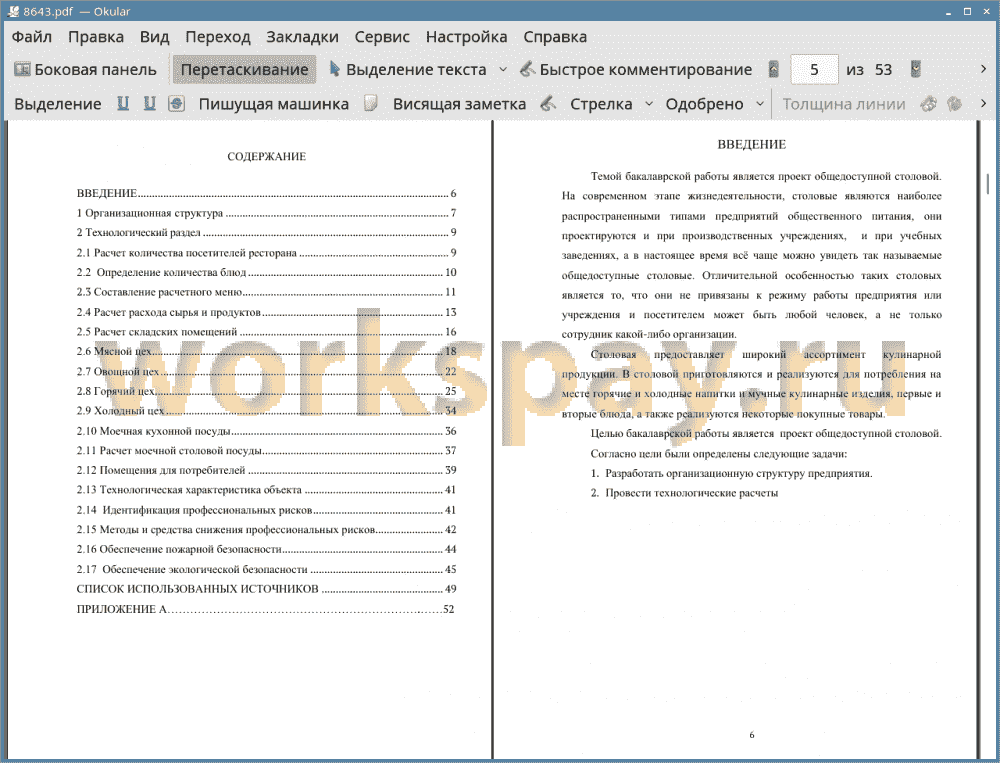
Task: Open the Переход menu
Action: [x=217, y=37]
